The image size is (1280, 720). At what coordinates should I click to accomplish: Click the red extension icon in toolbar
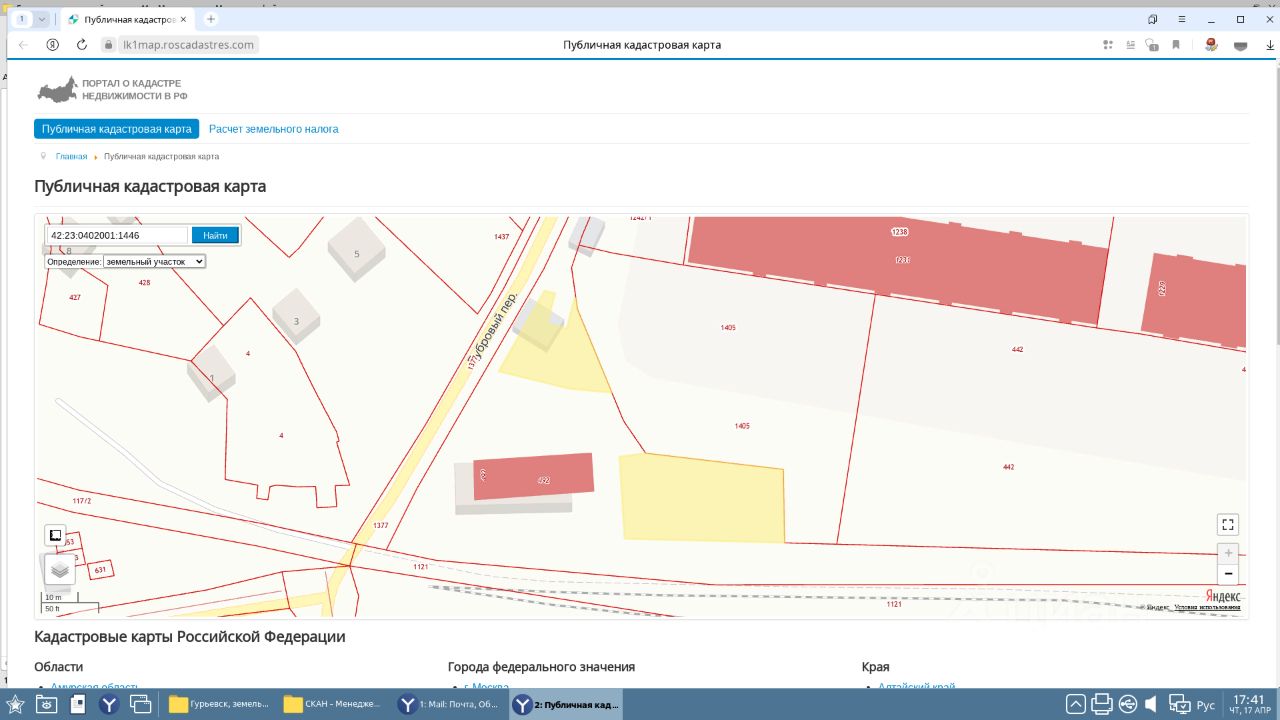coord(1211,45)
